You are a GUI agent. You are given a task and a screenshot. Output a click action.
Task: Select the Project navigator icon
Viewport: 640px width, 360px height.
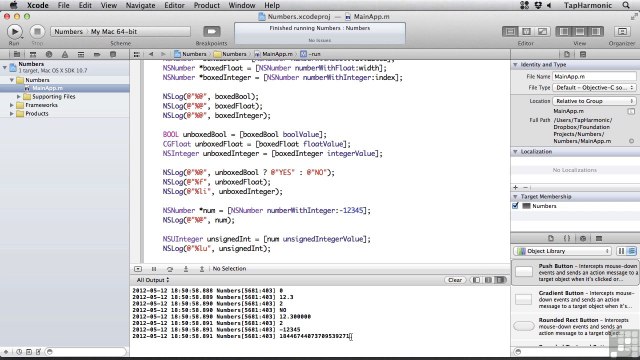pos(17,54)
